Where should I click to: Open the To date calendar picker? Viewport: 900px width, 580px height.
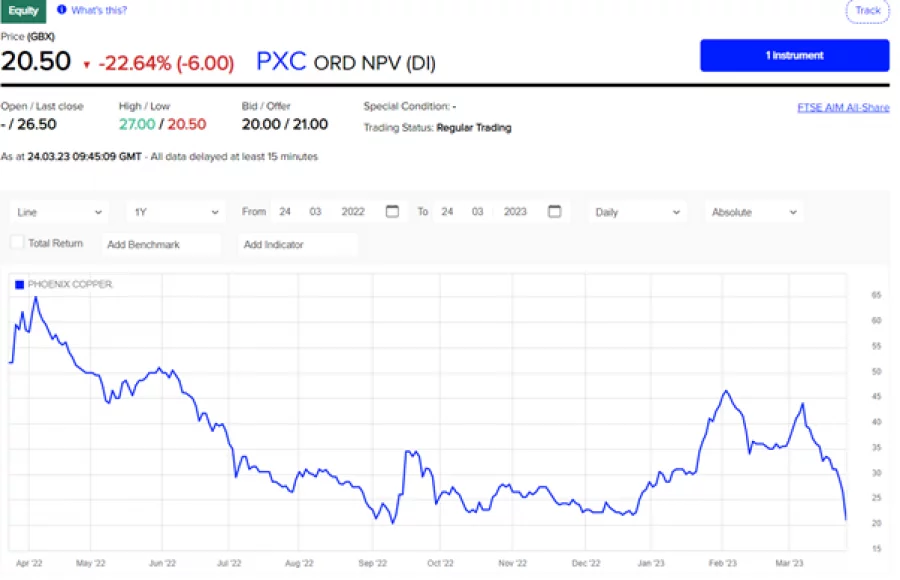[x=555, y=211]
